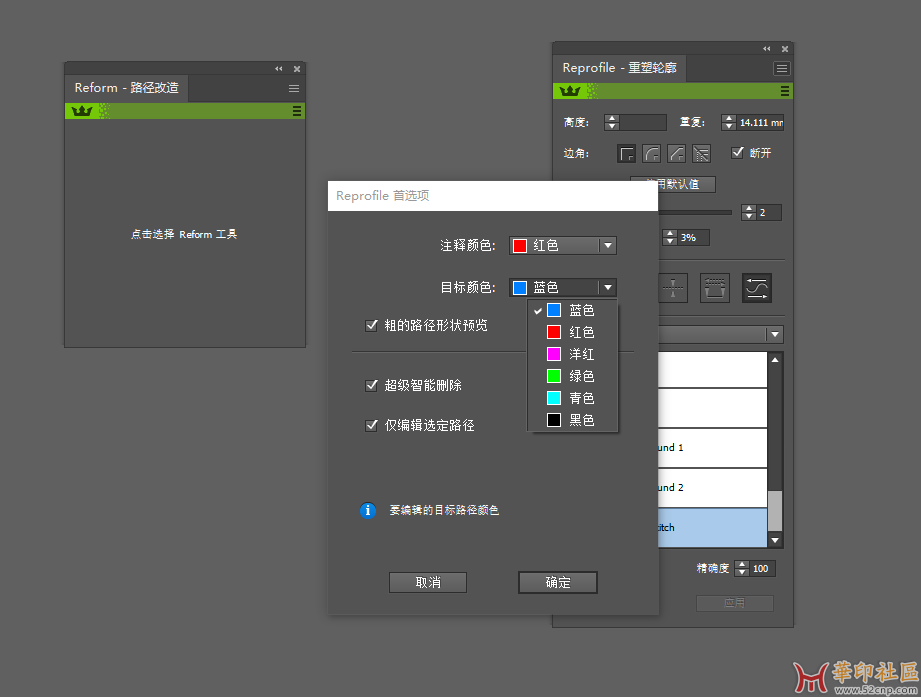Toggle the 超级智能删除 checkbox

(x=371, y=385)
